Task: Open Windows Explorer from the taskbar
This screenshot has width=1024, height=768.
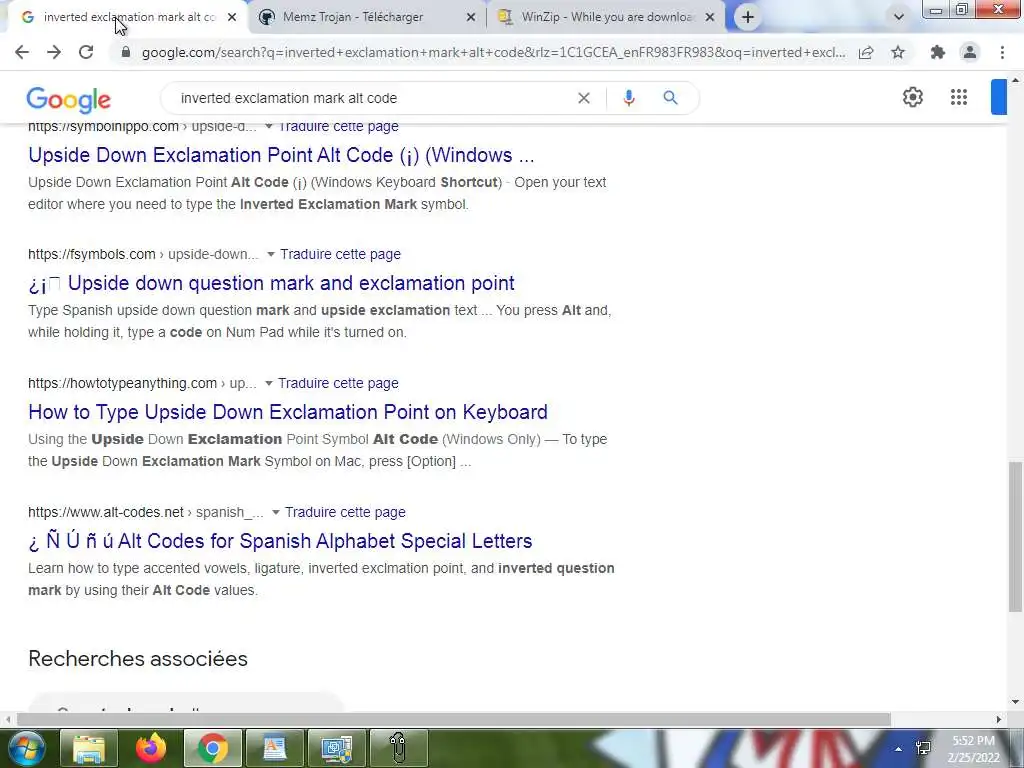Action: pos(89,748)
